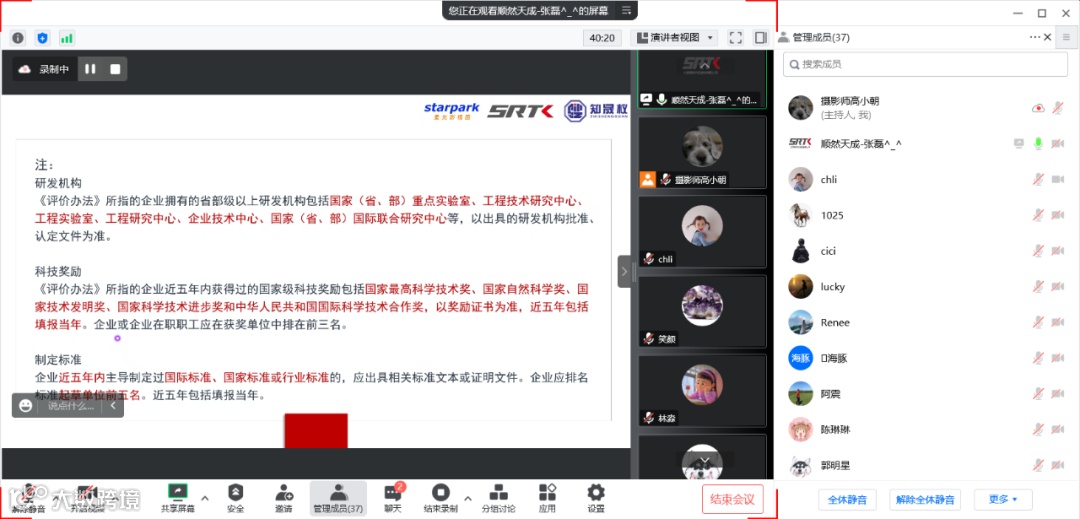
Task: Expand recording options caret beside 结束录制
Action: 468,498
